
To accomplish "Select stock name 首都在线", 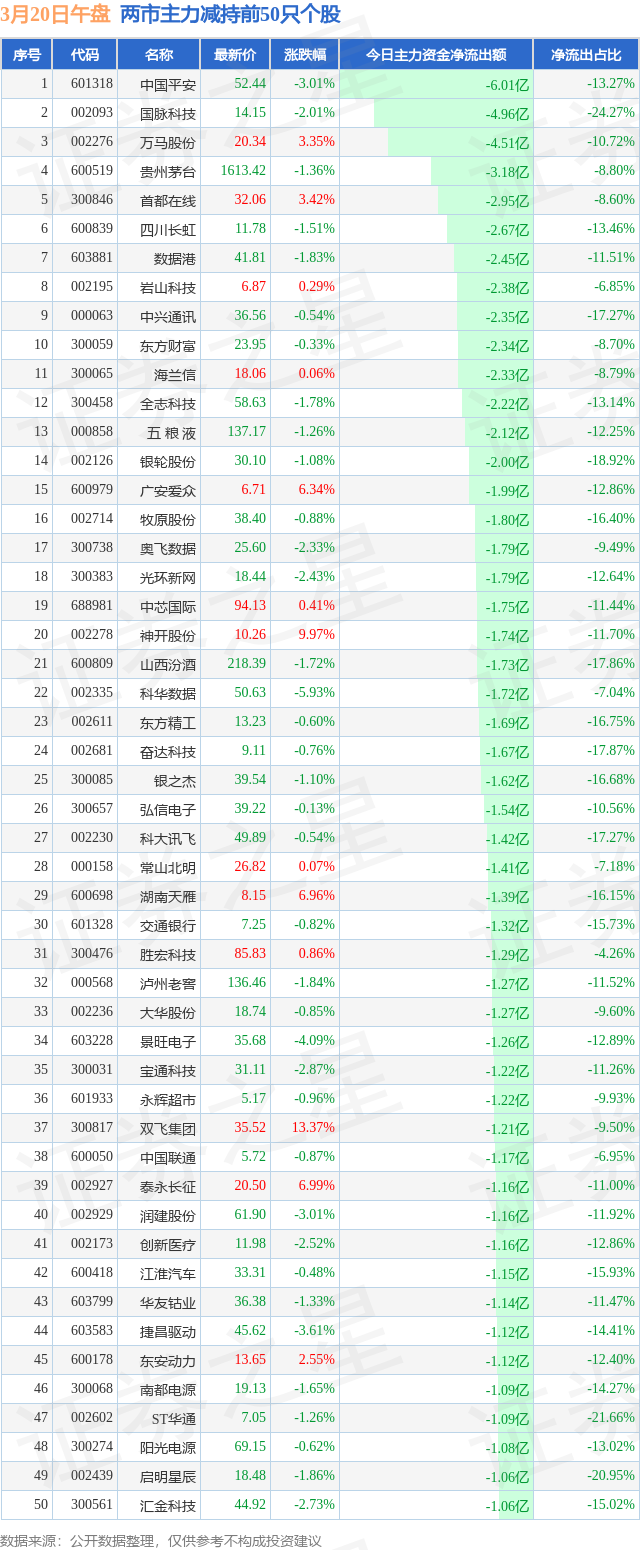I will point(169,200).
